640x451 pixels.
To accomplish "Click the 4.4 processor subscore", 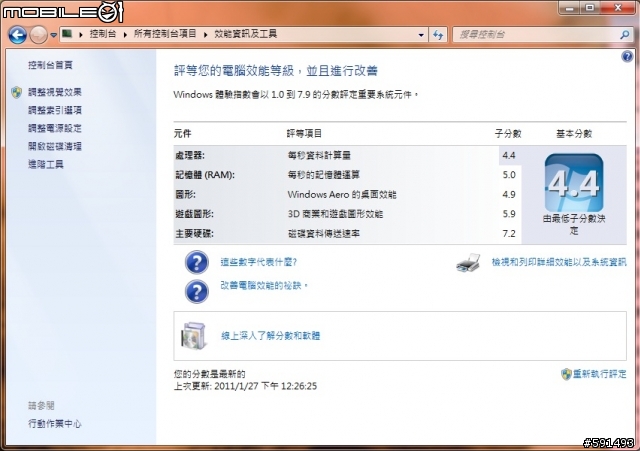I will tap(509, 156).
